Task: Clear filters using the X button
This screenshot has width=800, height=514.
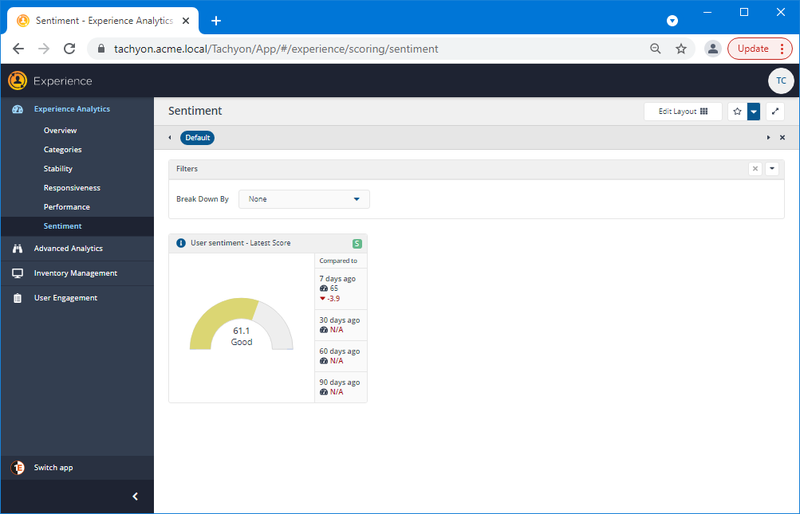Action: tap(755, 168)
